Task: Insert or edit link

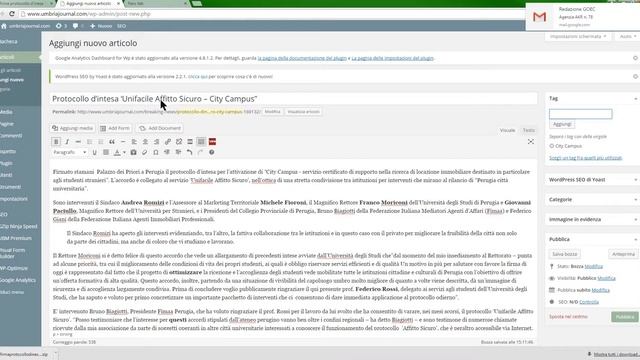Action: [x=167, y=142]
